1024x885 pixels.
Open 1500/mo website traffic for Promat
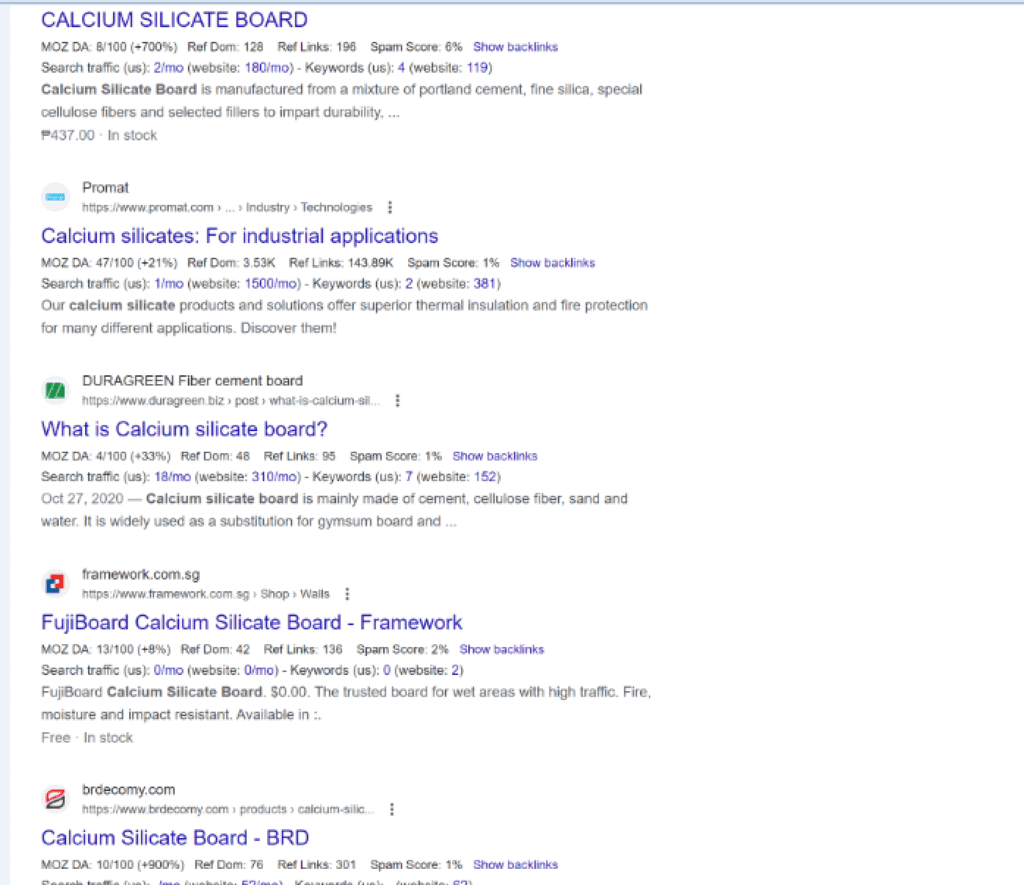tap(271, 283)
